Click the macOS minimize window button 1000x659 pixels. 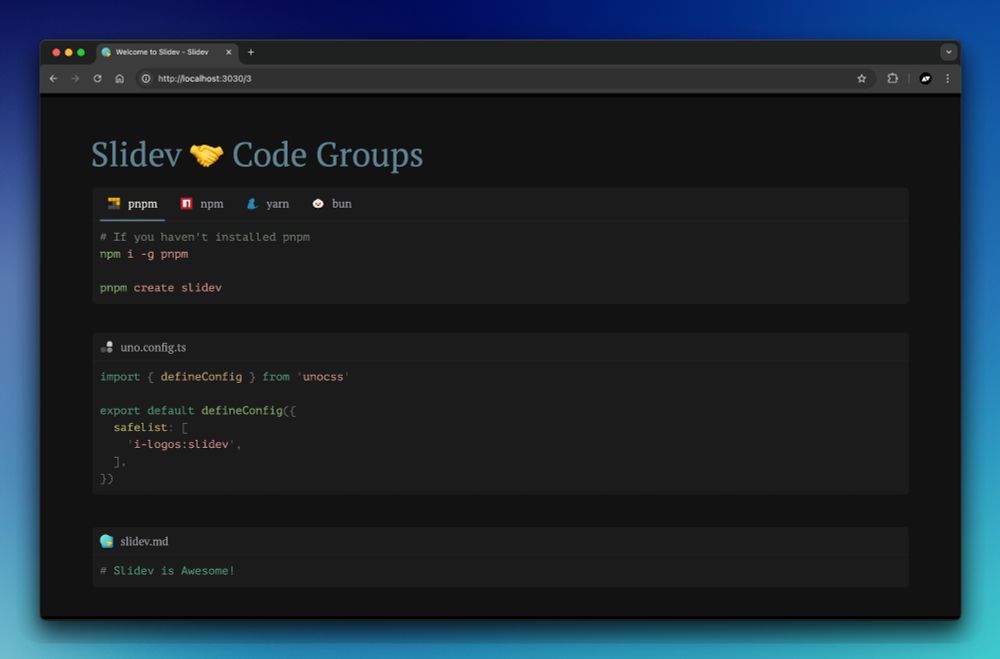[x=68, y=52]
